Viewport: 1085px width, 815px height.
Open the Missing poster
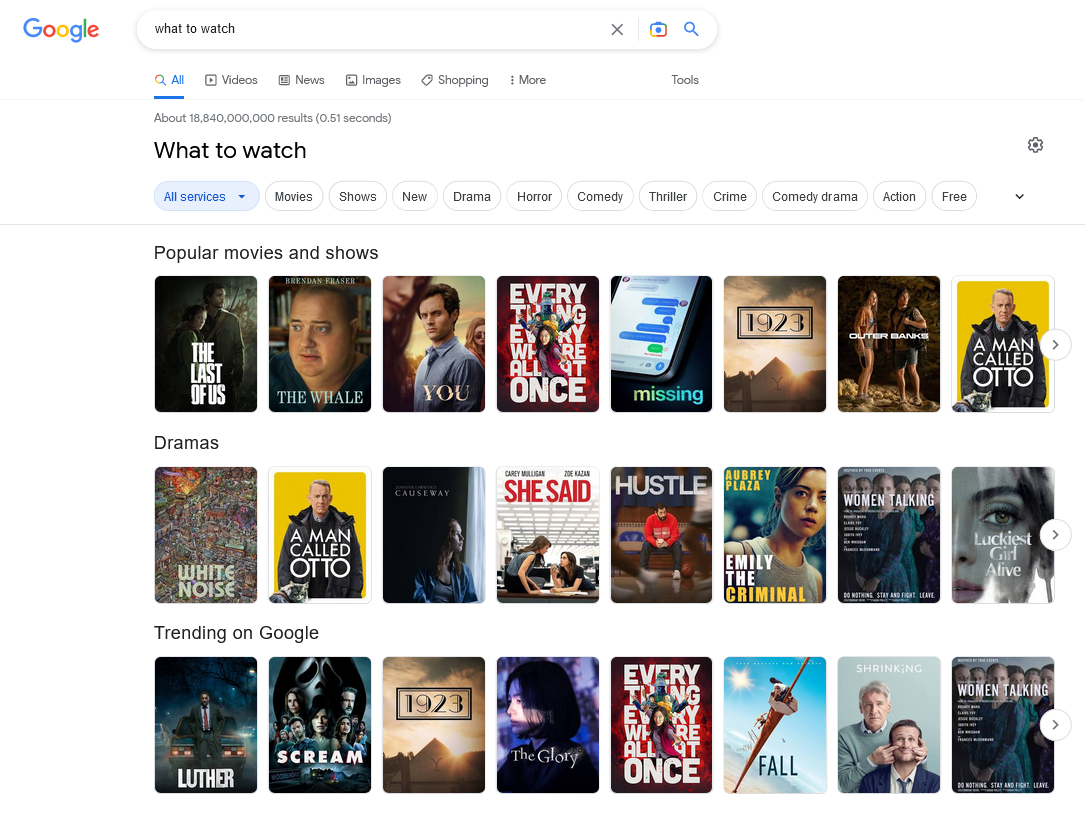point(662,344)
